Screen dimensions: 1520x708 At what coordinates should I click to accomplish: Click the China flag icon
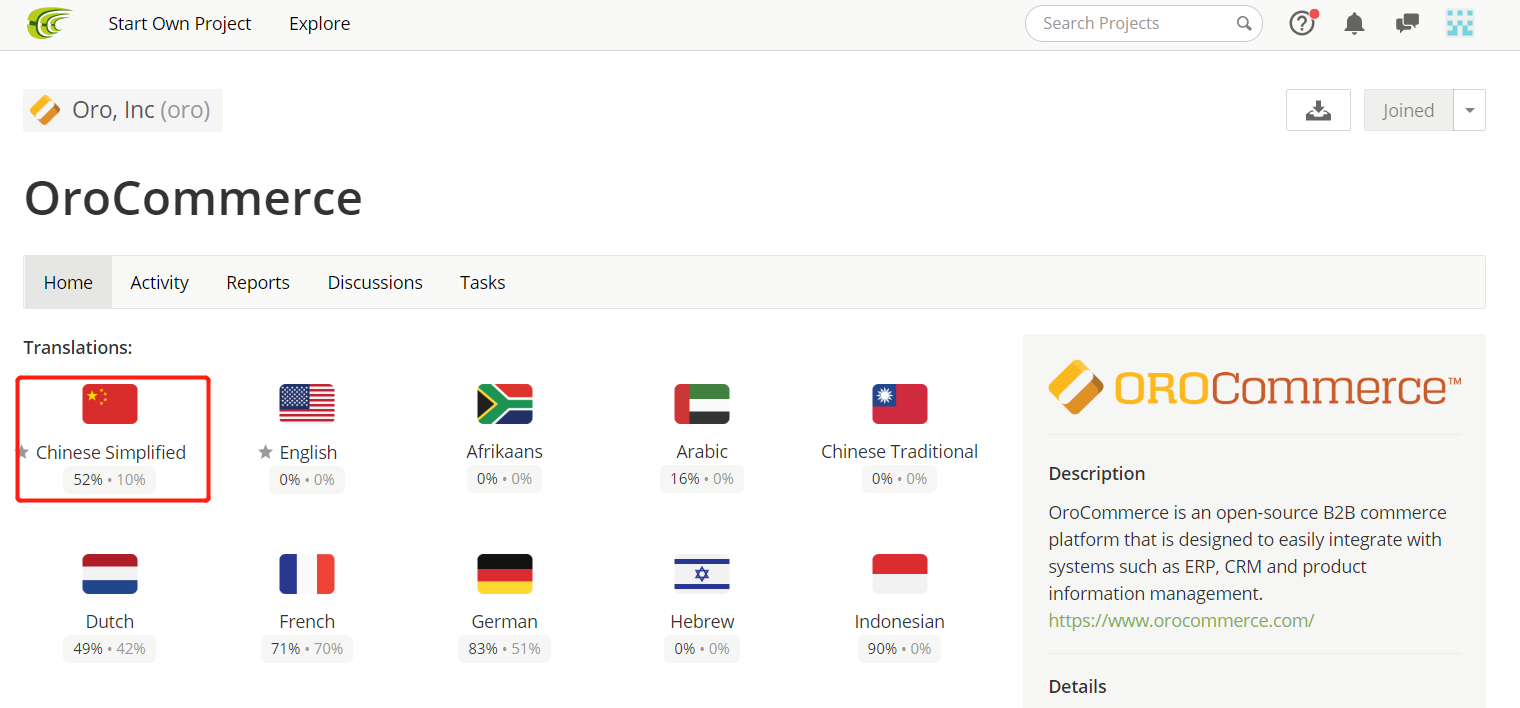click(x=110, y=404)
